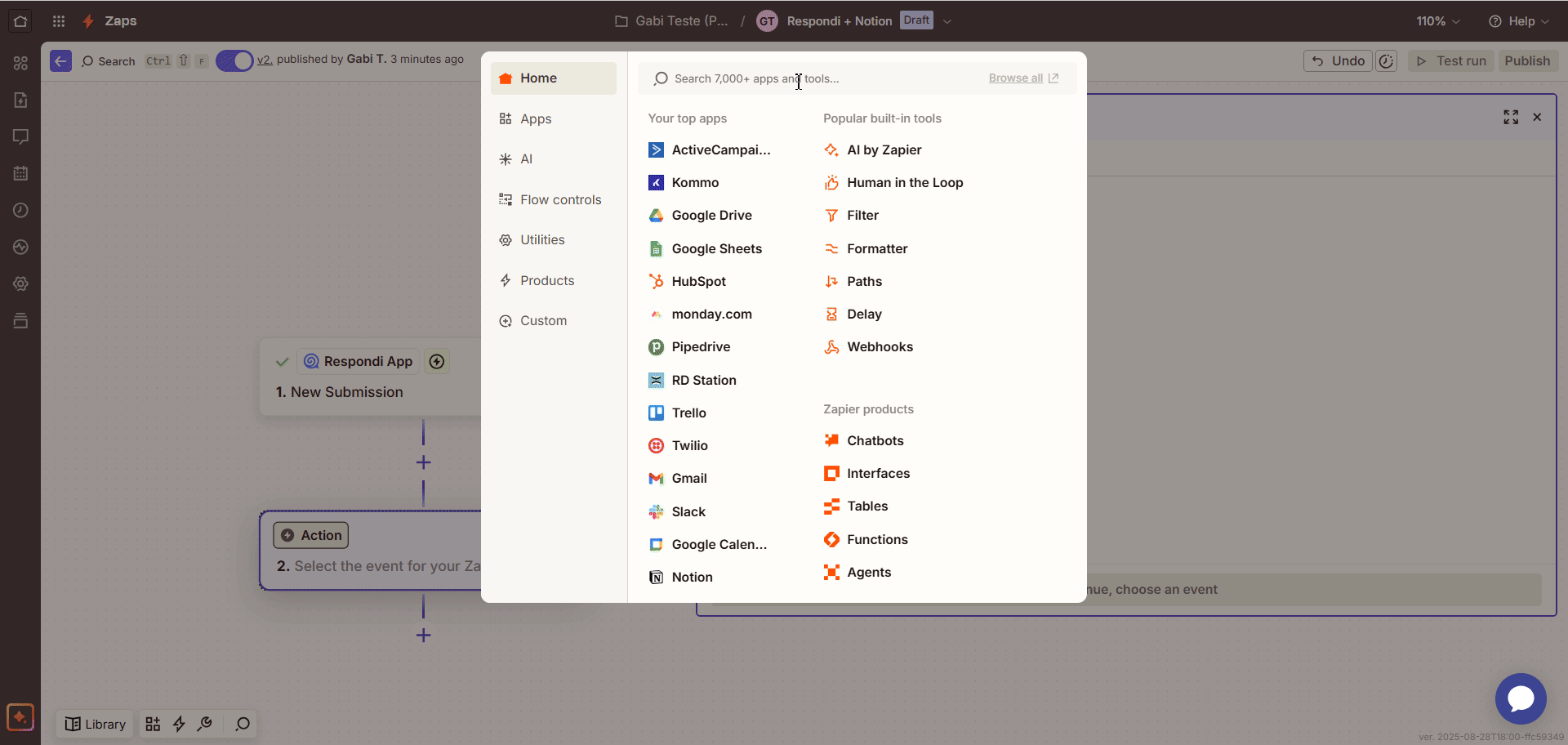This screenshot has width=1568, height=745.
Task: Click the Search button in the editor toolbar
Action: pos(108,61)
